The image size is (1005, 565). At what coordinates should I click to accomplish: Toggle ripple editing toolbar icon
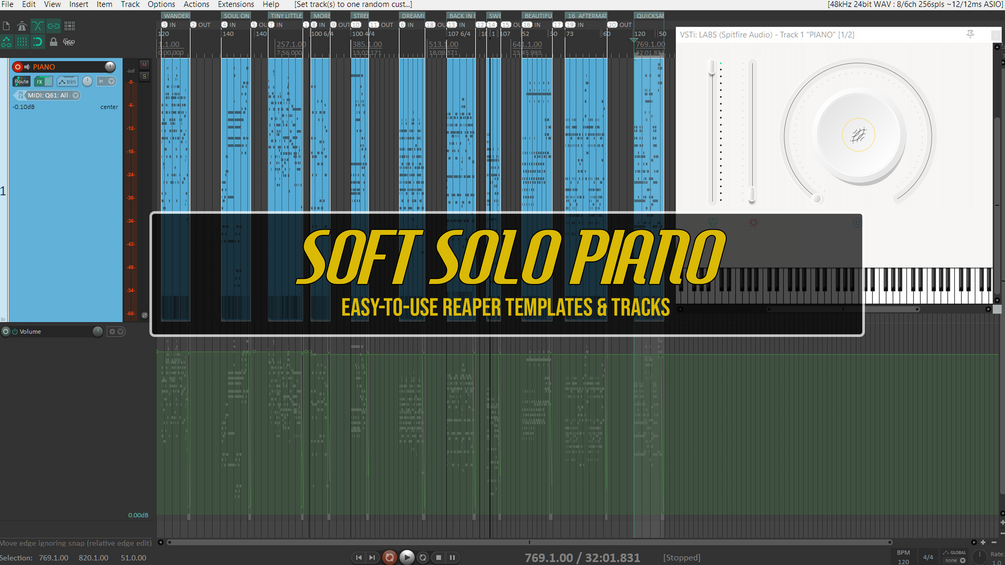click(69, 26)
